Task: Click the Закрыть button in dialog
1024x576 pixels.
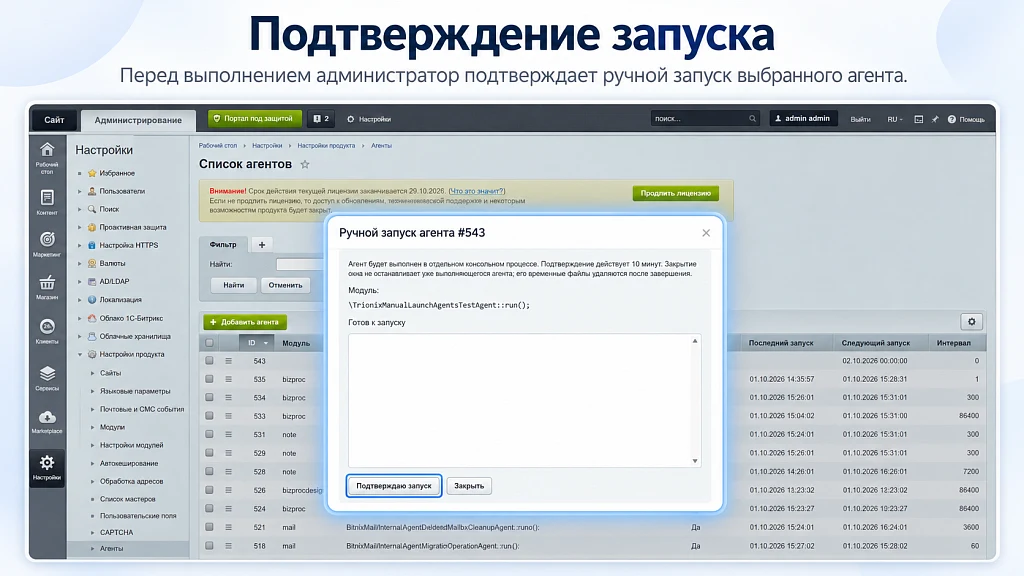Action: 469,486
